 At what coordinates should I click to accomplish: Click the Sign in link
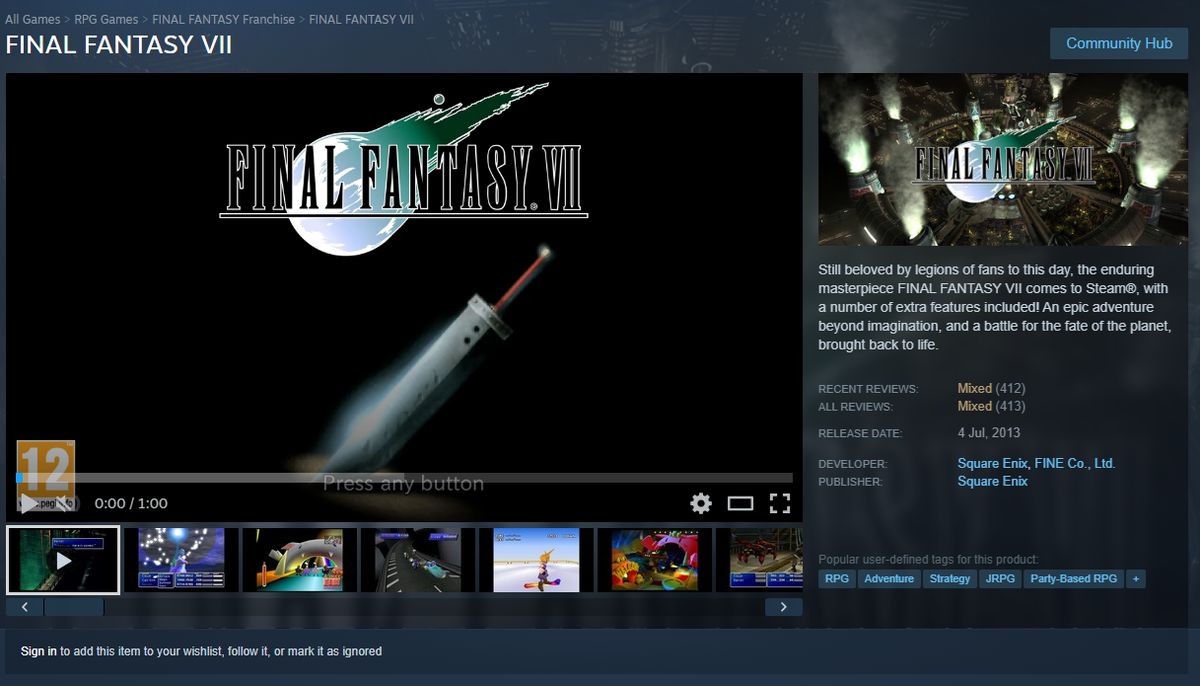coord(39,651)
